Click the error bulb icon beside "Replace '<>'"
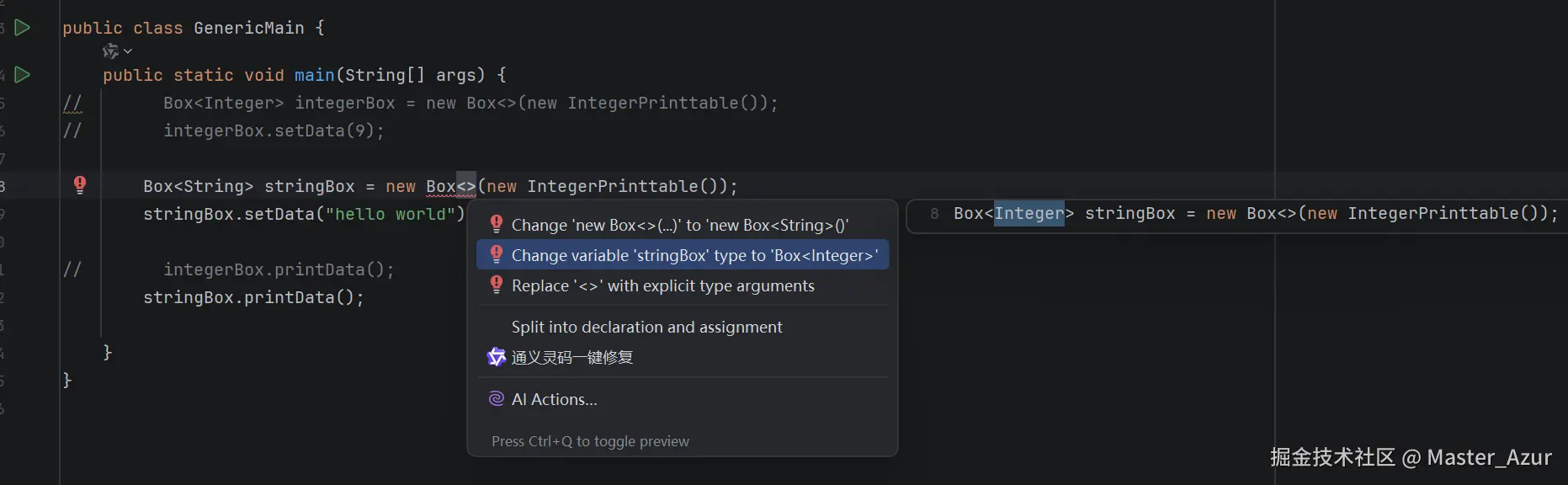Viewport: 1568px width, 485px height. coord(497,285)
